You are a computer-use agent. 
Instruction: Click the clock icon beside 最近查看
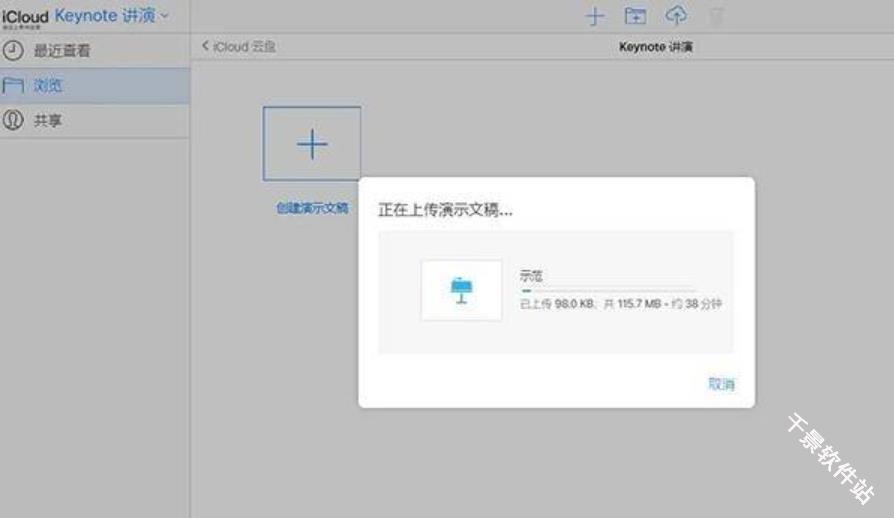14,51
